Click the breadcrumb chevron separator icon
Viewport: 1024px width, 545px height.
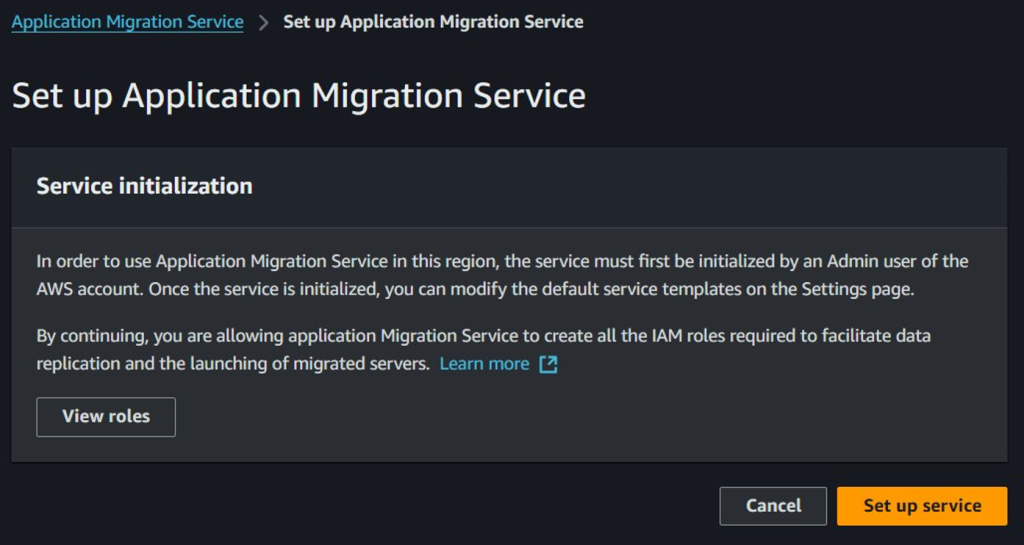pyautogui.click(x=263, y=22)
